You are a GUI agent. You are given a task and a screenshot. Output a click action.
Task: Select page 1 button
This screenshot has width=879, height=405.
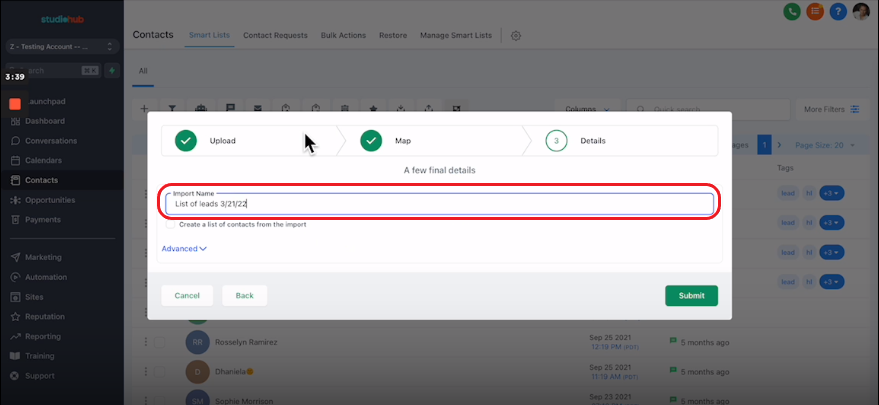click(x=764, y=145)
